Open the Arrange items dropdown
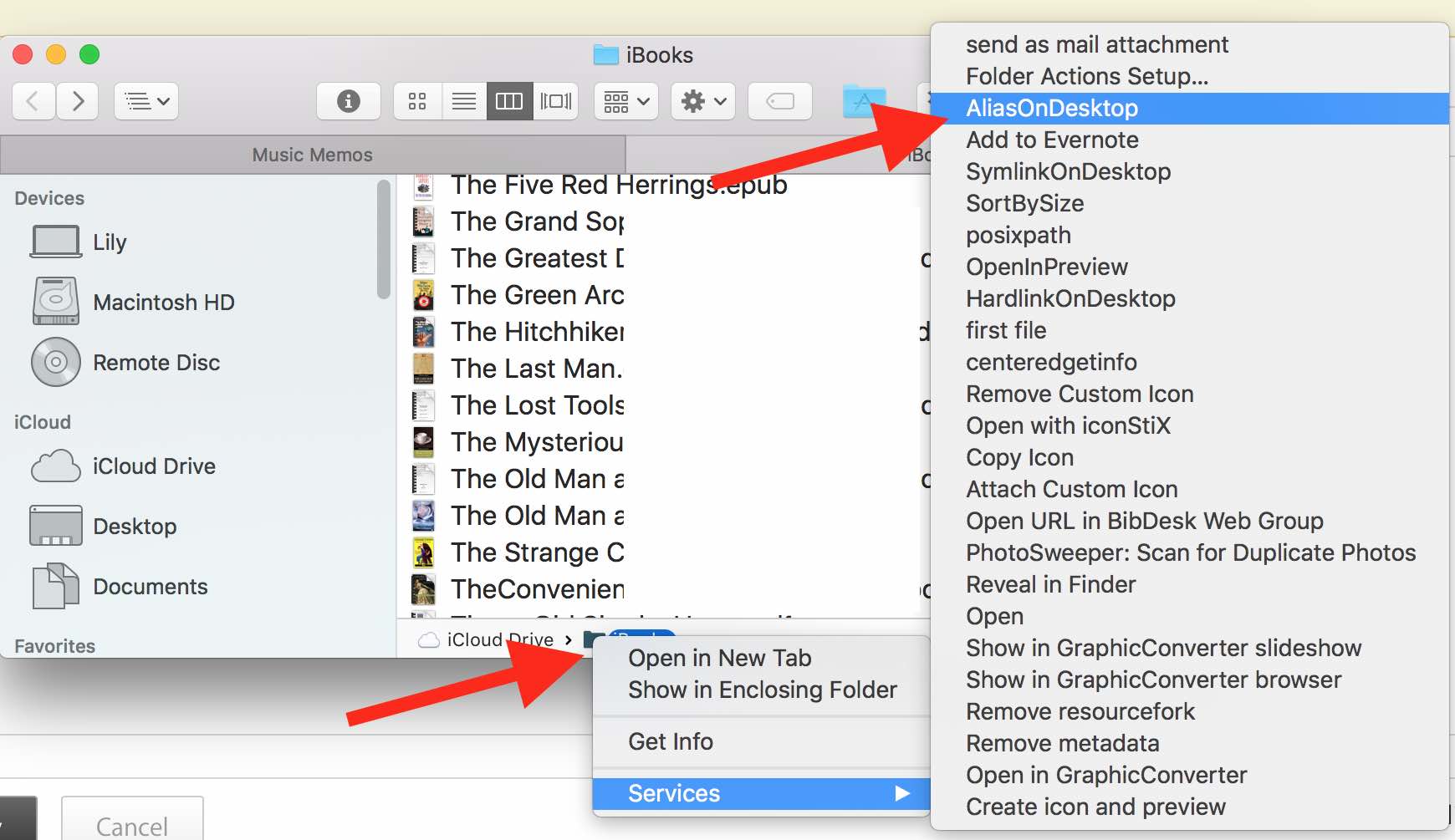The height and width of the screenshot is (840, 1455). pyautogui.click(x=626, y=102)
